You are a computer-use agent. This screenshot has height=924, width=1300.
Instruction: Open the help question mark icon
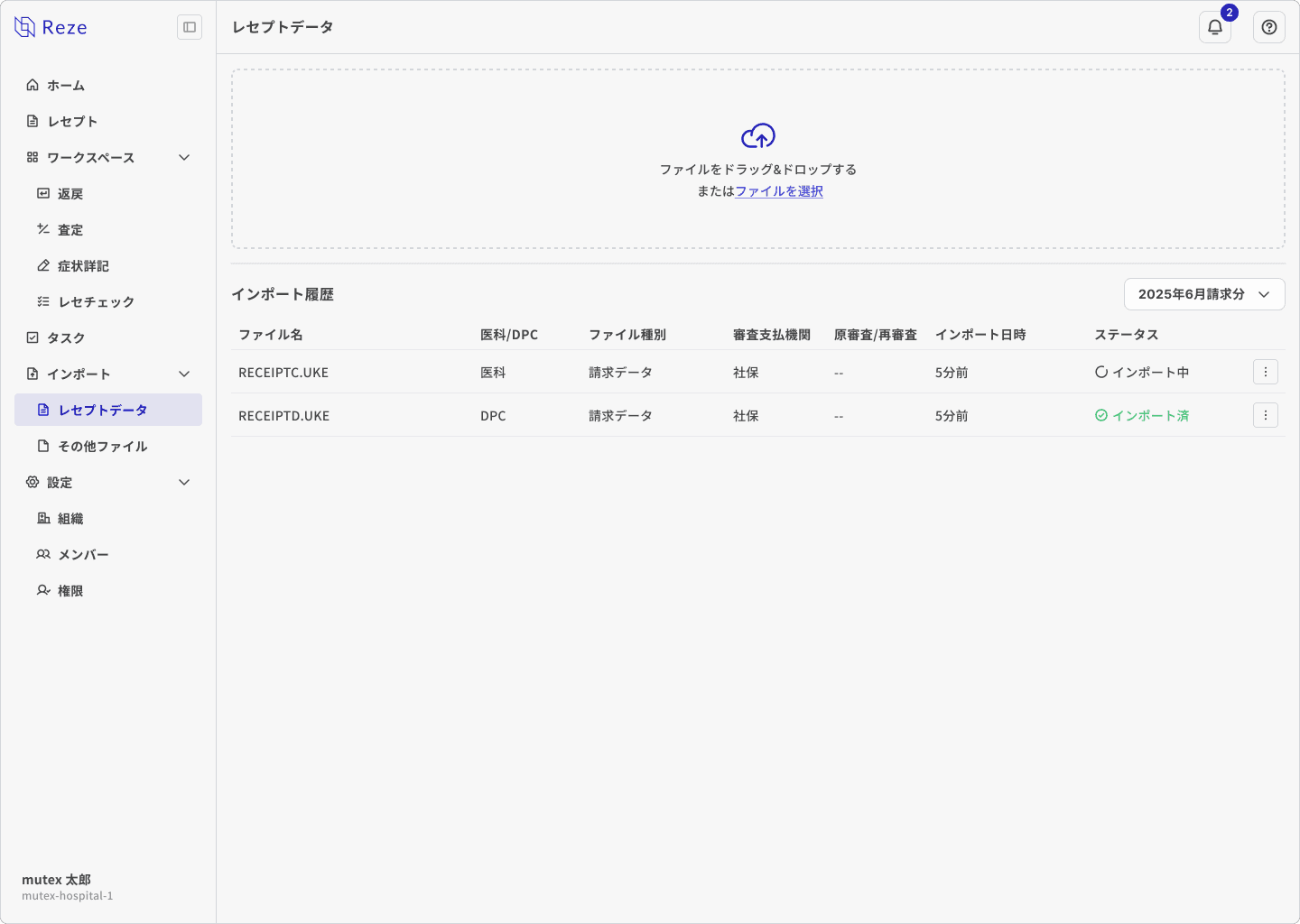pos(1268,27)
